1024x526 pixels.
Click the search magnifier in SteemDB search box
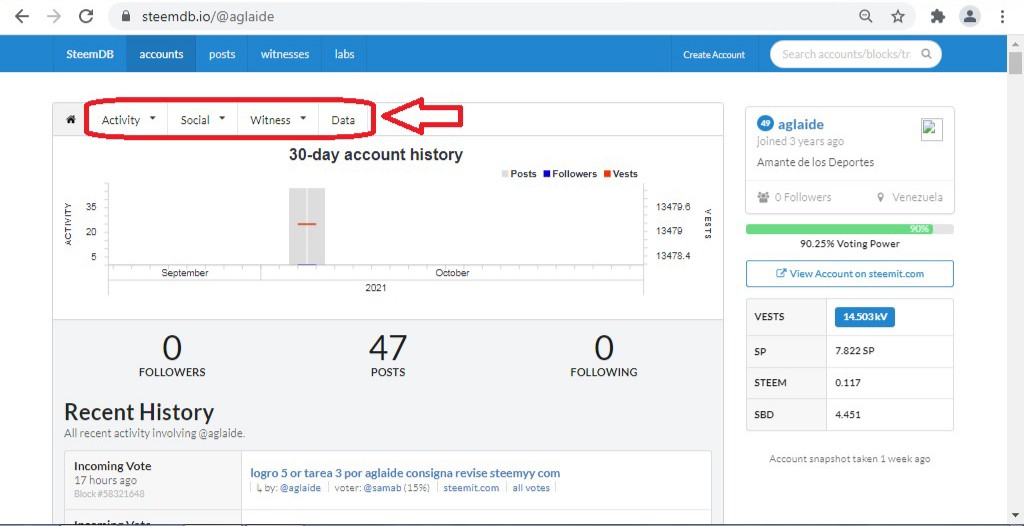925,54
